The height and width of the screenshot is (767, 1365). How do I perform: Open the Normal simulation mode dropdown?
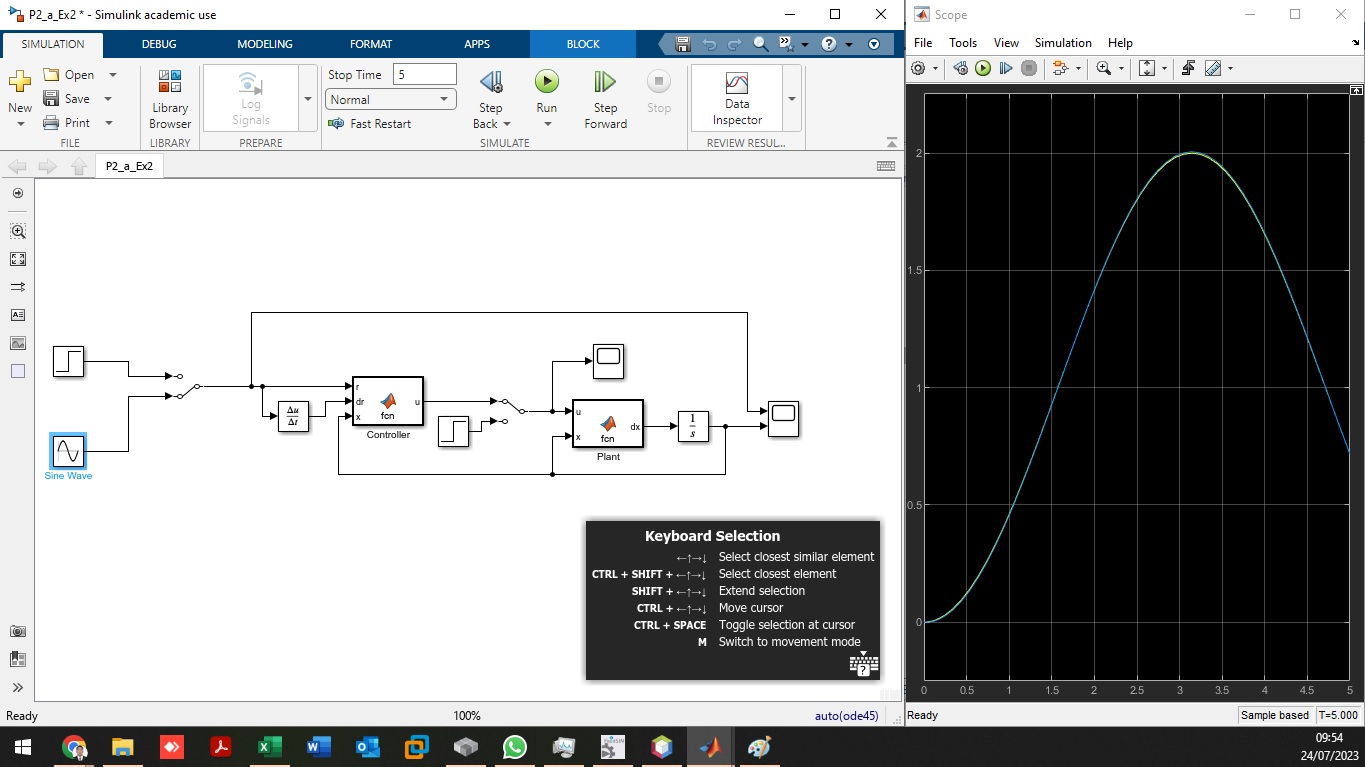click(391, 100)
